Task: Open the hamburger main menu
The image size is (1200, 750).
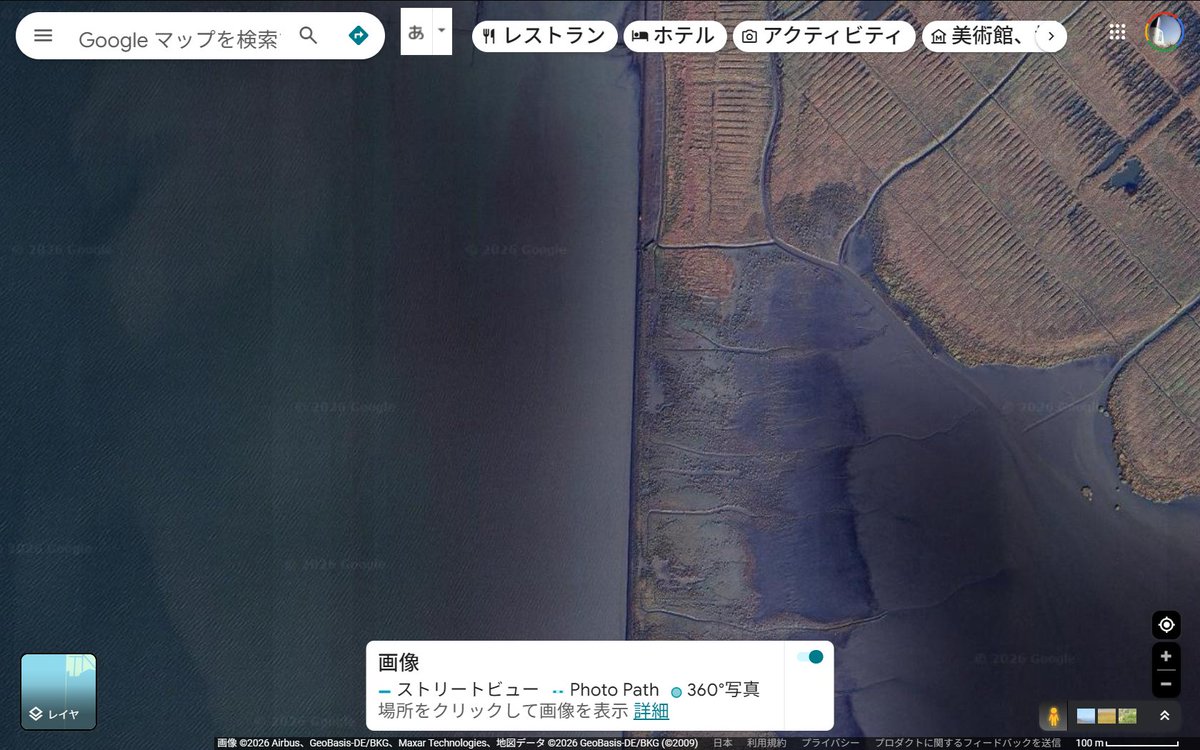Action: pos(43,36)
